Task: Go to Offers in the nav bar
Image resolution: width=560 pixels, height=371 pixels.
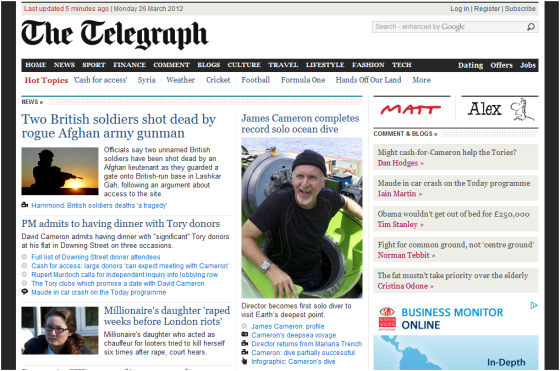Action: click(501, 65)
